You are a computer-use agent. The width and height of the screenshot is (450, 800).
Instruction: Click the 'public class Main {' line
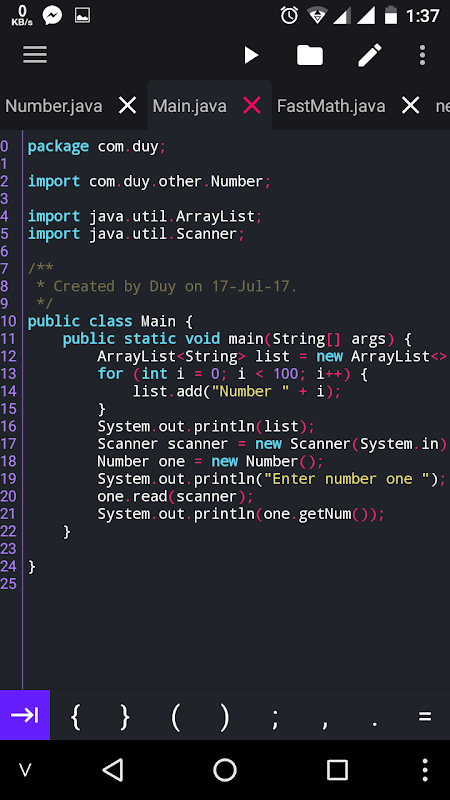pos(110,321)
